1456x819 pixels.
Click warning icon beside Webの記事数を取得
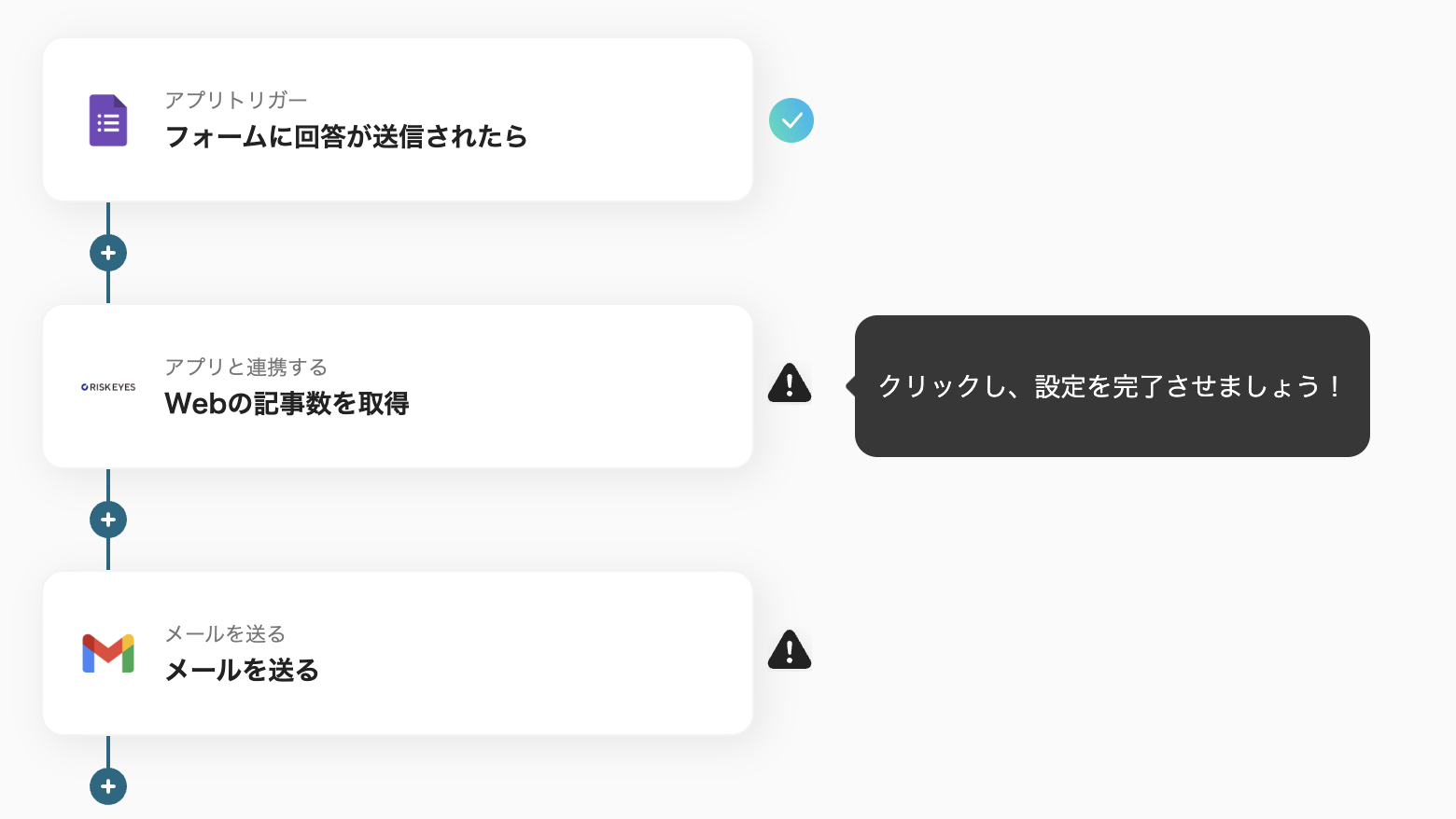click(790, 383)
